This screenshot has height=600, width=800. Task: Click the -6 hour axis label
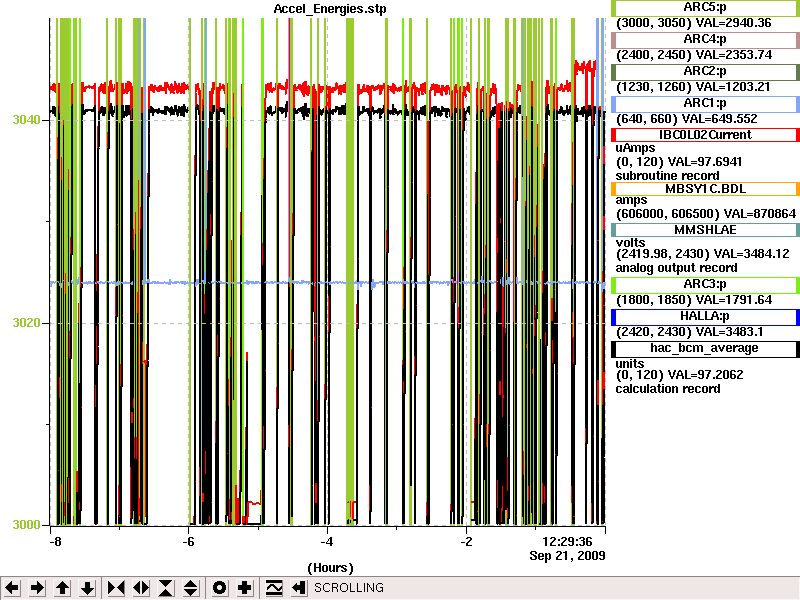click(188, 542)
